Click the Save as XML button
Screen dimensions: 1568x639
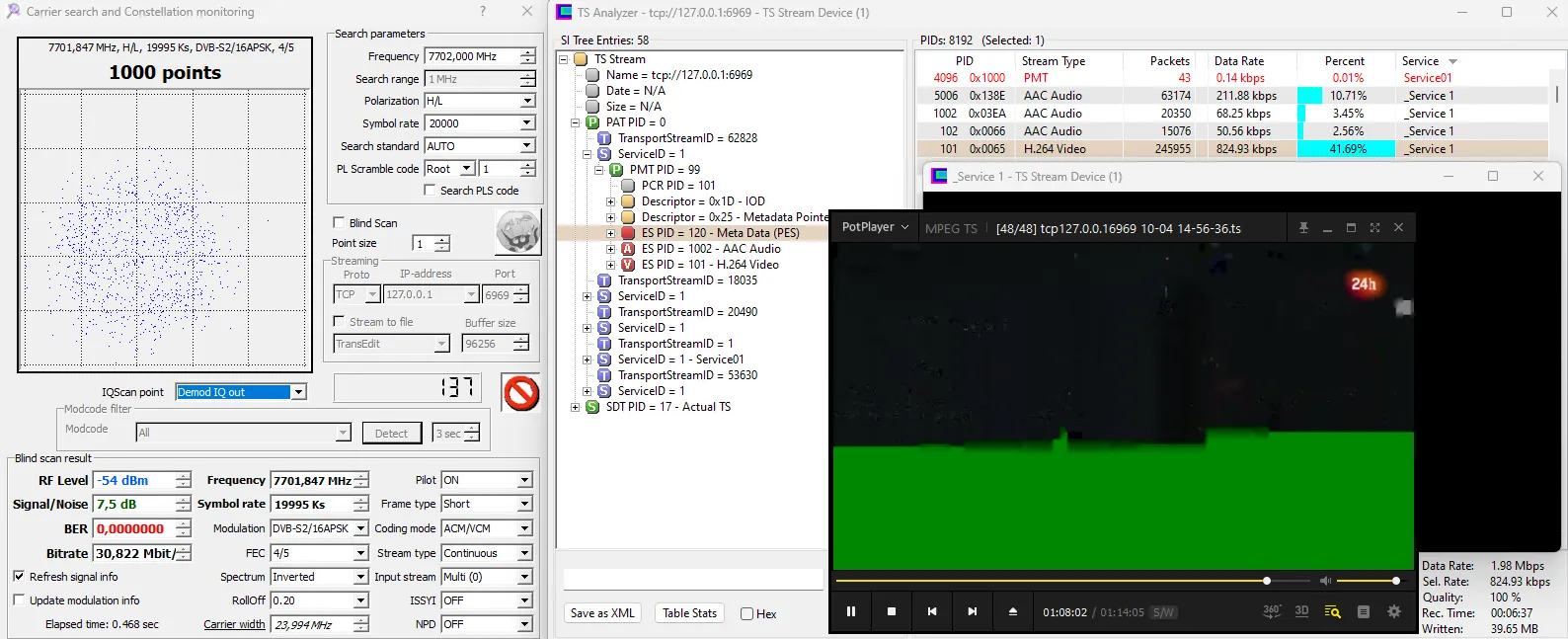point(602,613)
